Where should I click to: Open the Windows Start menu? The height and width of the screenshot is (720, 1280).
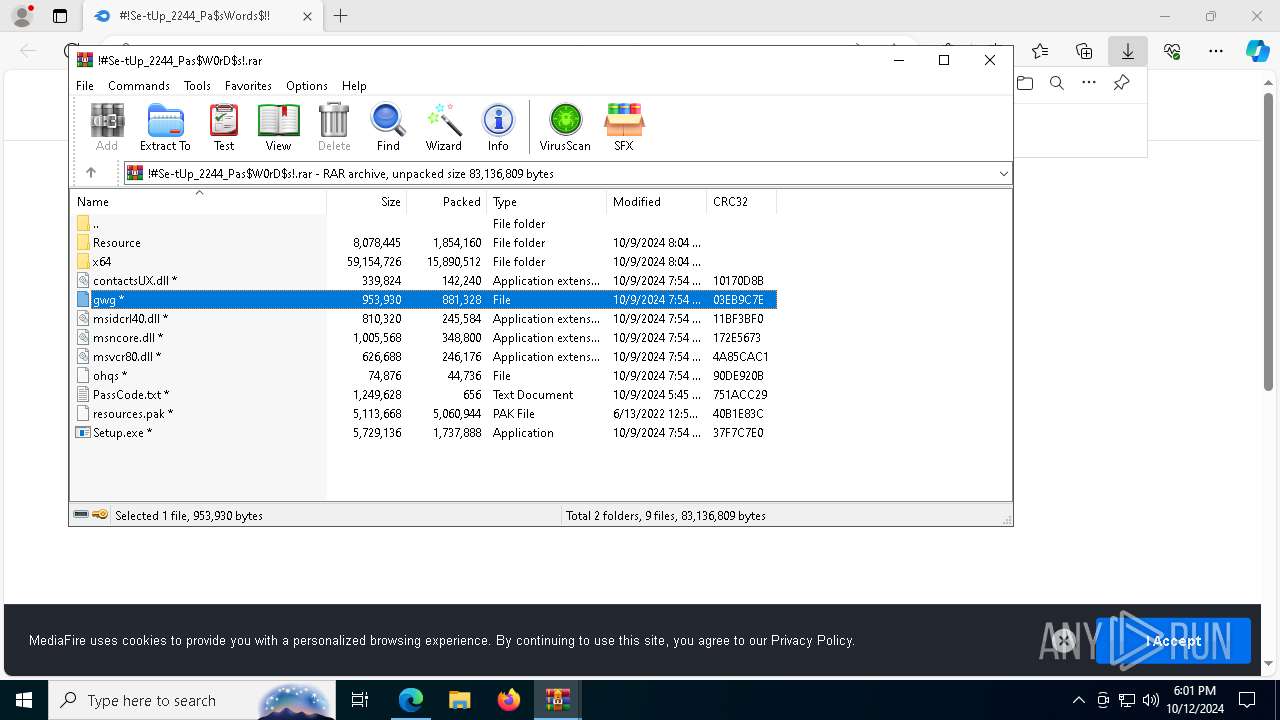pos(24,700)
